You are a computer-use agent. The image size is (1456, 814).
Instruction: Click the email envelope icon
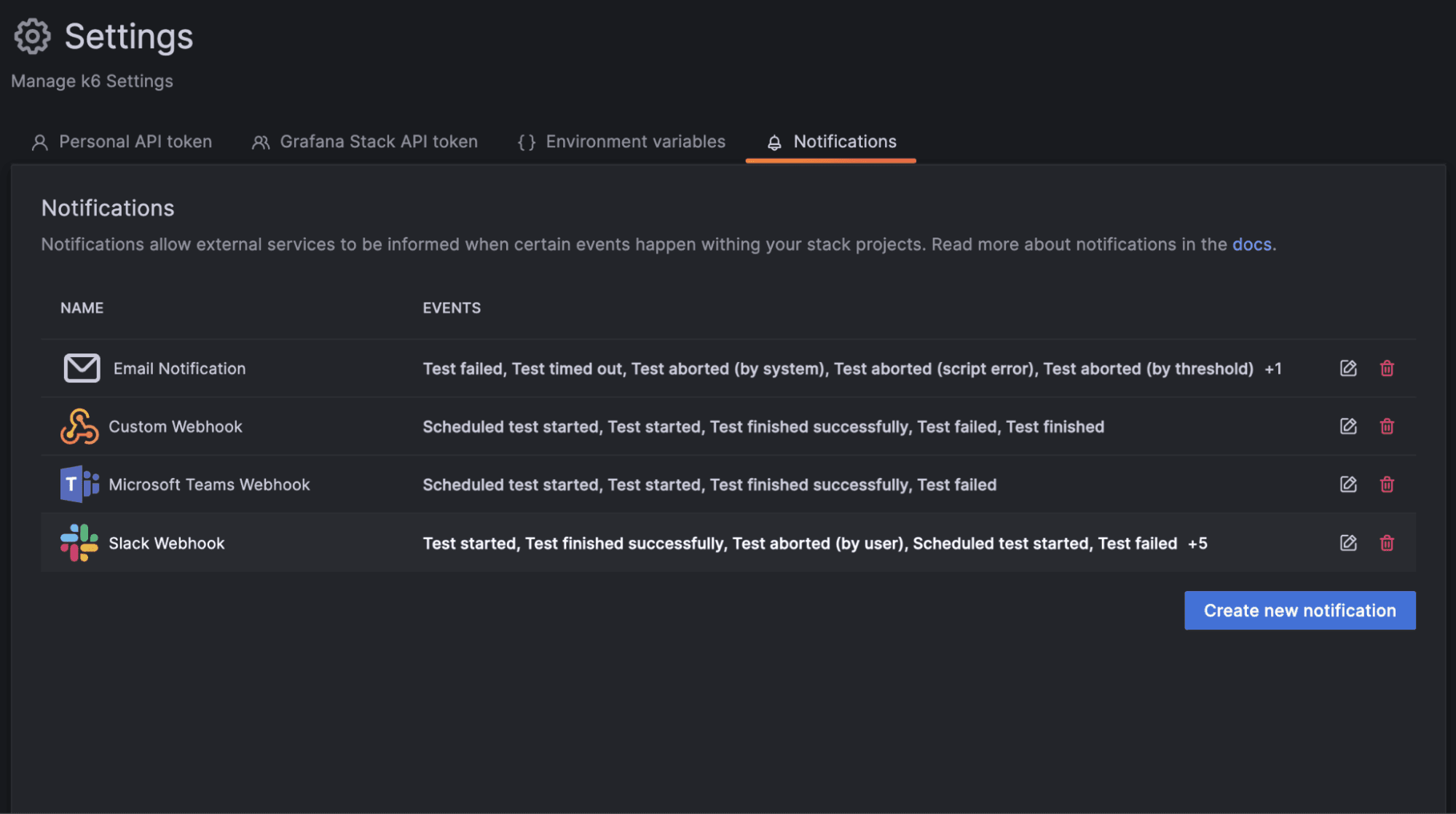pyautogui.click(x=82, y=368)
